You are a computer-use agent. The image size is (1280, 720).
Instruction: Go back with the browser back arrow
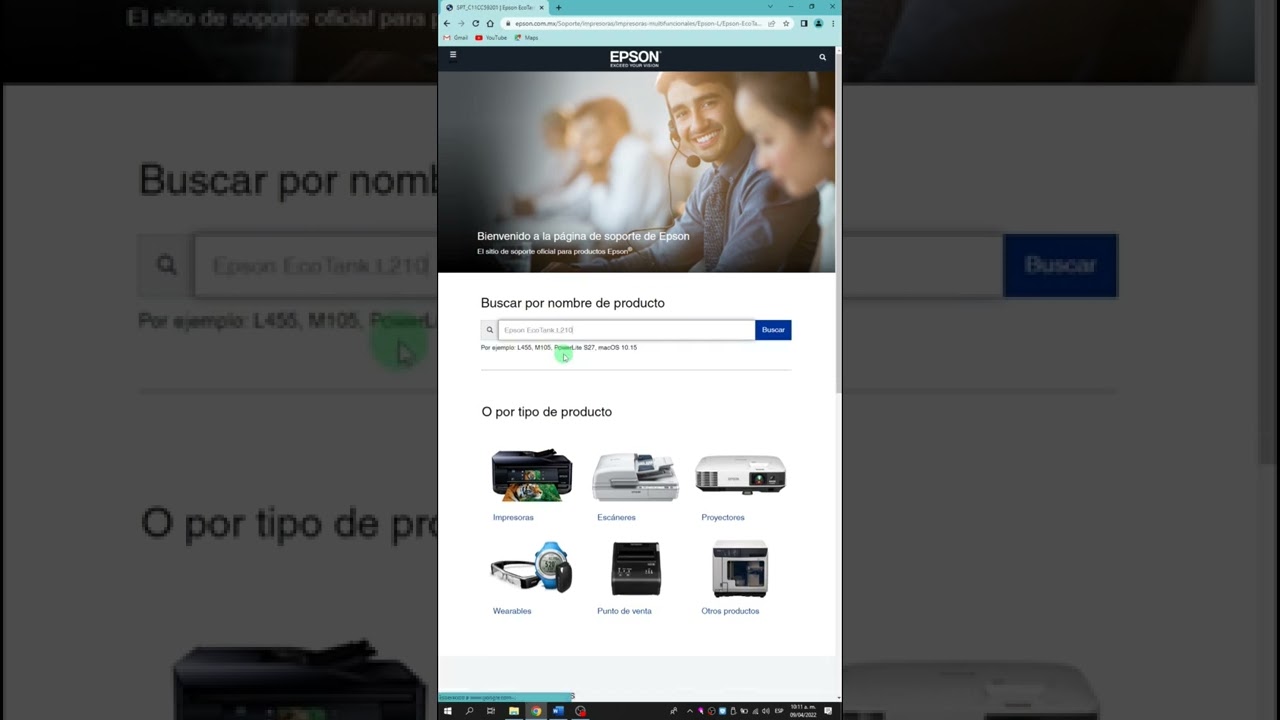[447, 23]
